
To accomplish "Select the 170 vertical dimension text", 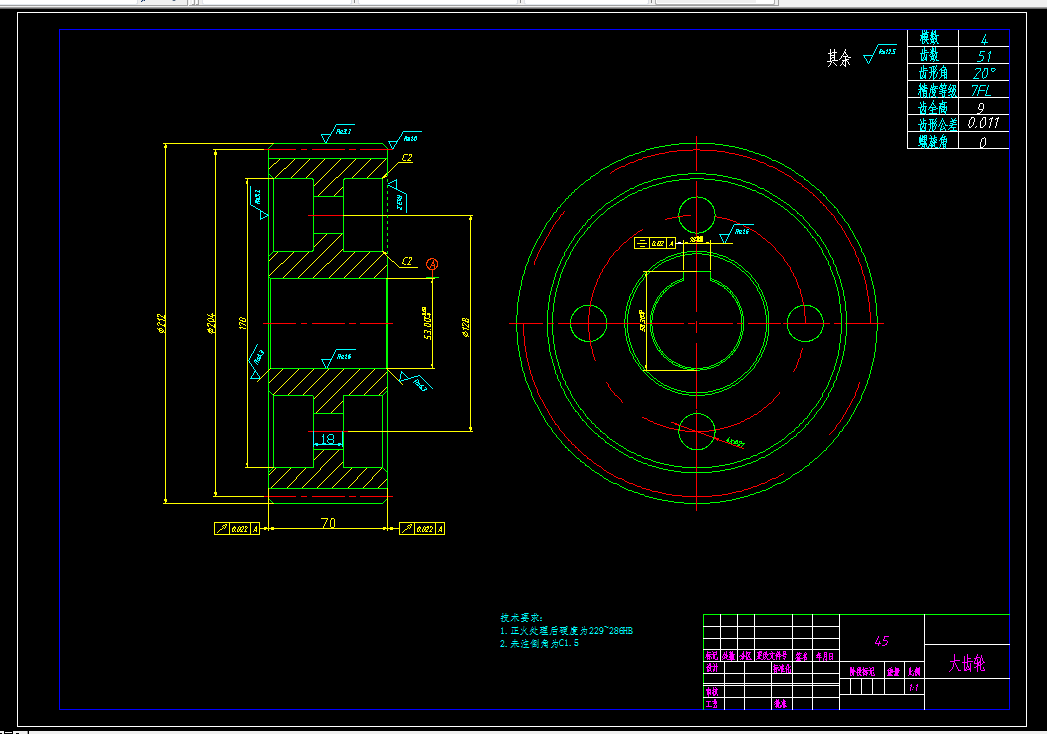I will tap(242, 323).
